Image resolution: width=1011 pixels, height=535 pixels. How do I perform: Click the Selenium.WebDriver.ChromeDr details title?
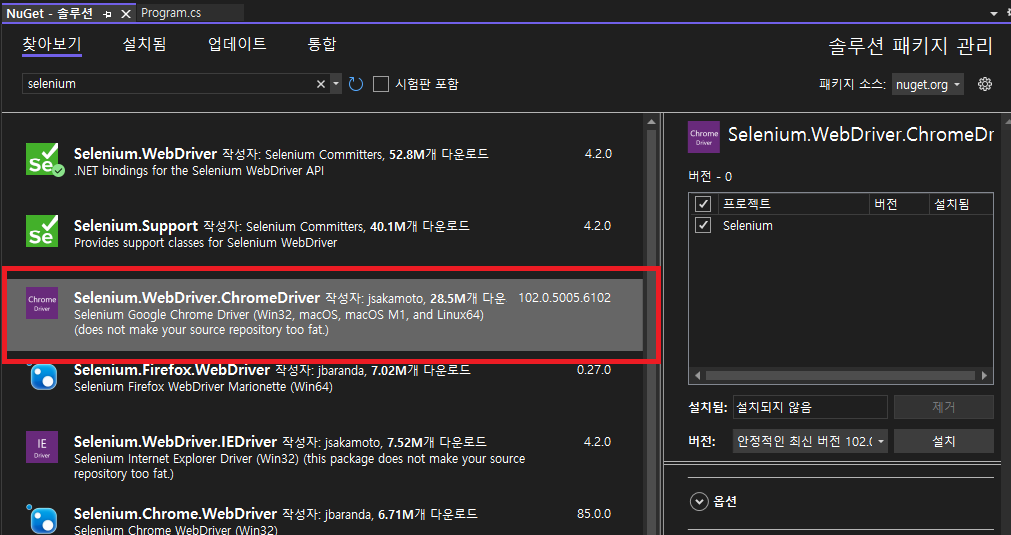pos(861,135)
